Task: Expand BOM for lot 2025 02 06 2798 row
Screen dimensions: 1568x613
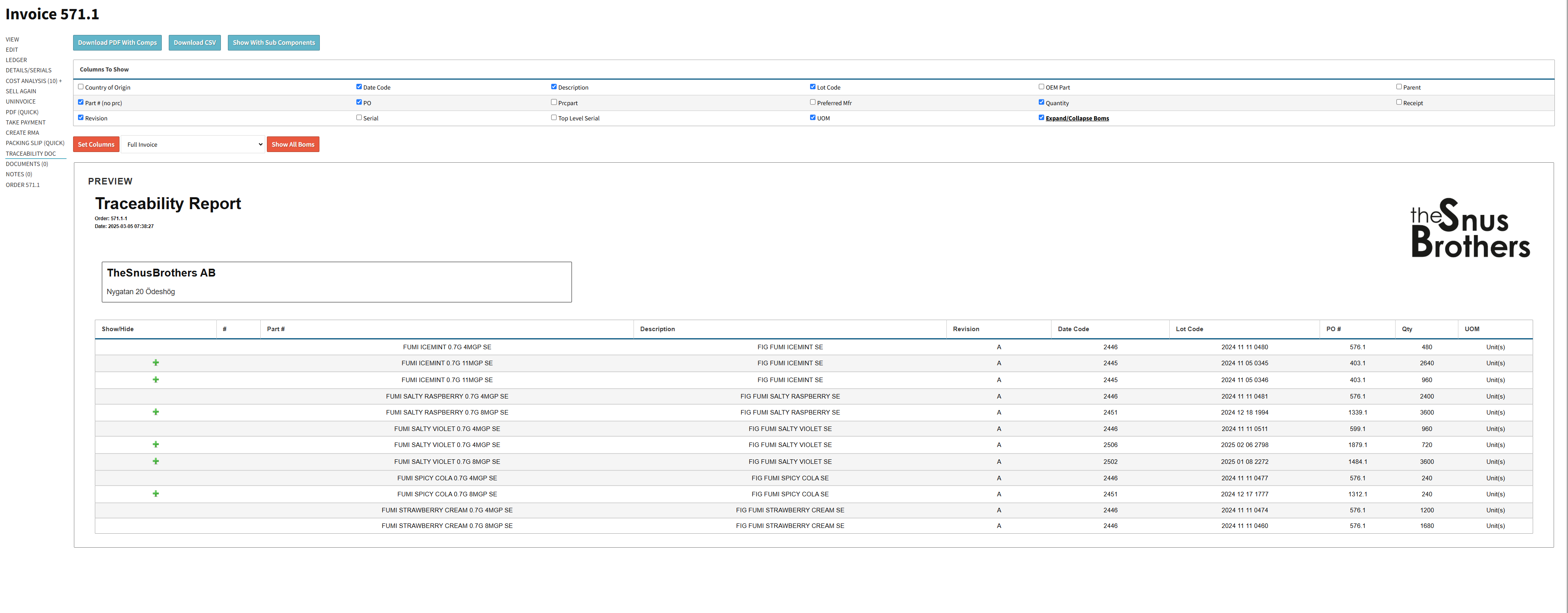Action: point(156,444)
